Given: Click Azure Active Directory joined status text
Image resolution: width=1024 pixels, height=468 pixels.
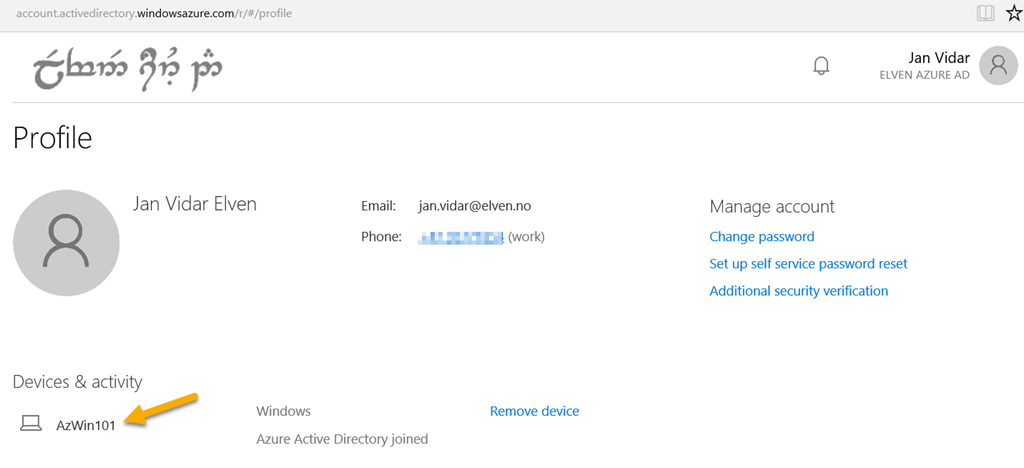Looking at the screenshot, I should click(342, 439).
